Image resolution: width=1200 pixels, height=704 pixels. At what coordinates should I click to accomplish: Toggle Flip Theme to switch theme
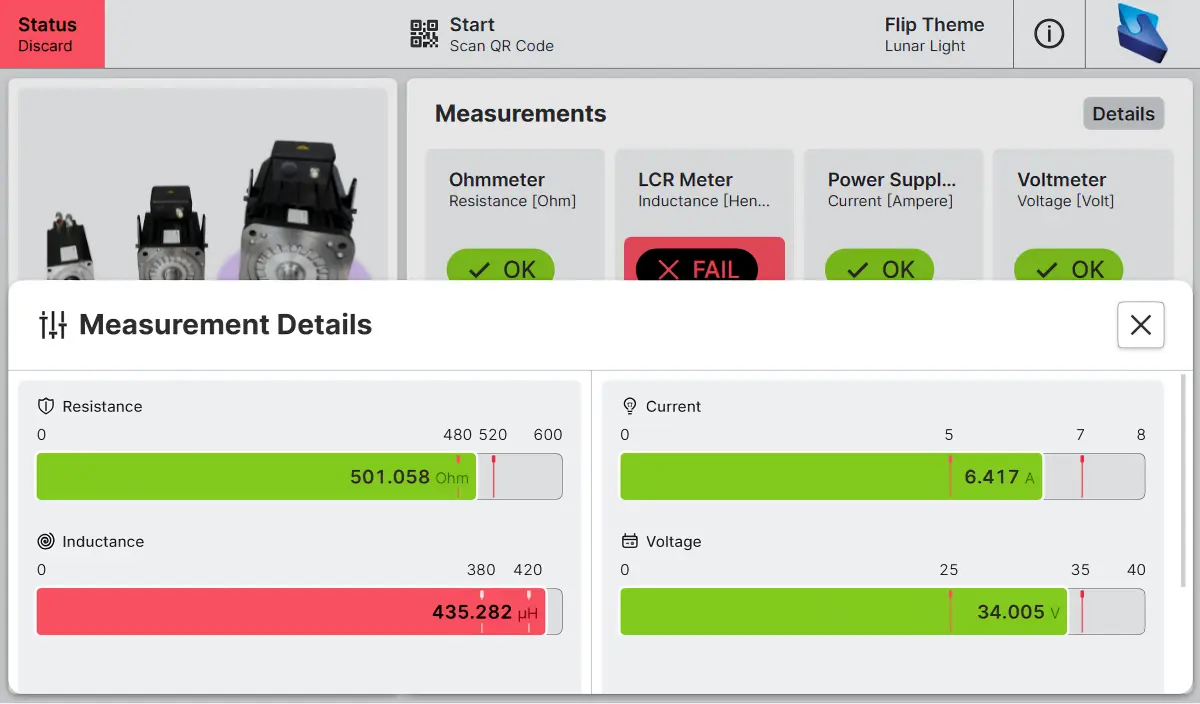(933, 34)
